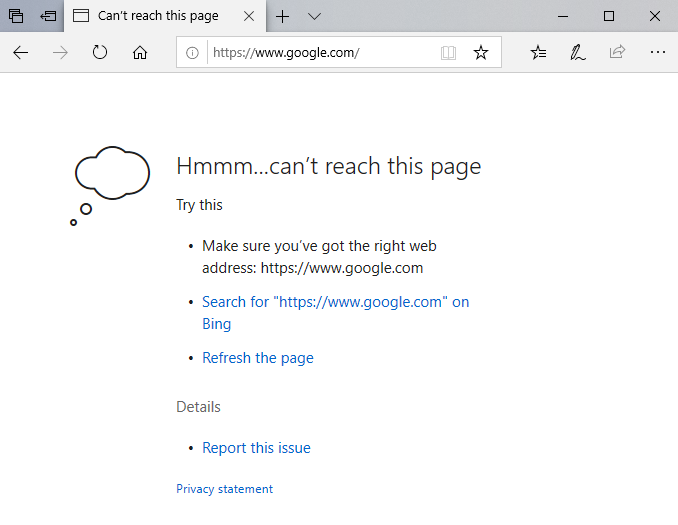Image resolution: width=678 pixels, height=525 pixels.
Task: Toggle Reading view icon
Action: click(x=448, y=53)
